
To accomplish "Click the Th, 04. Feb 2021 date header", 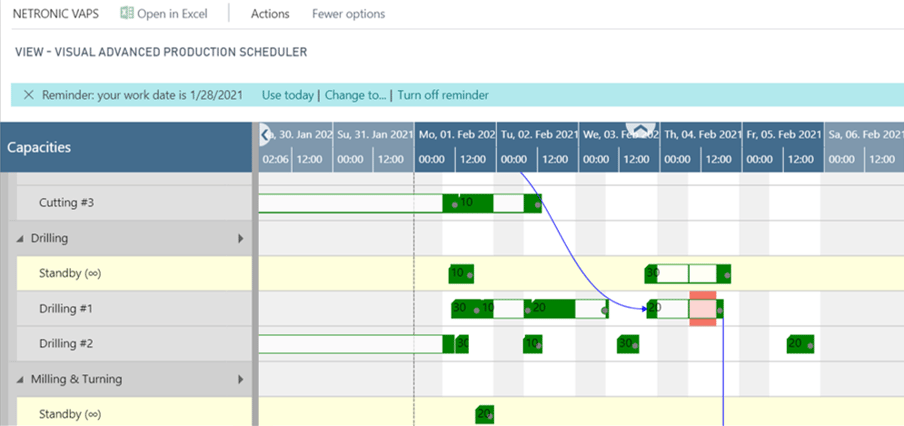I will [701, 134].
